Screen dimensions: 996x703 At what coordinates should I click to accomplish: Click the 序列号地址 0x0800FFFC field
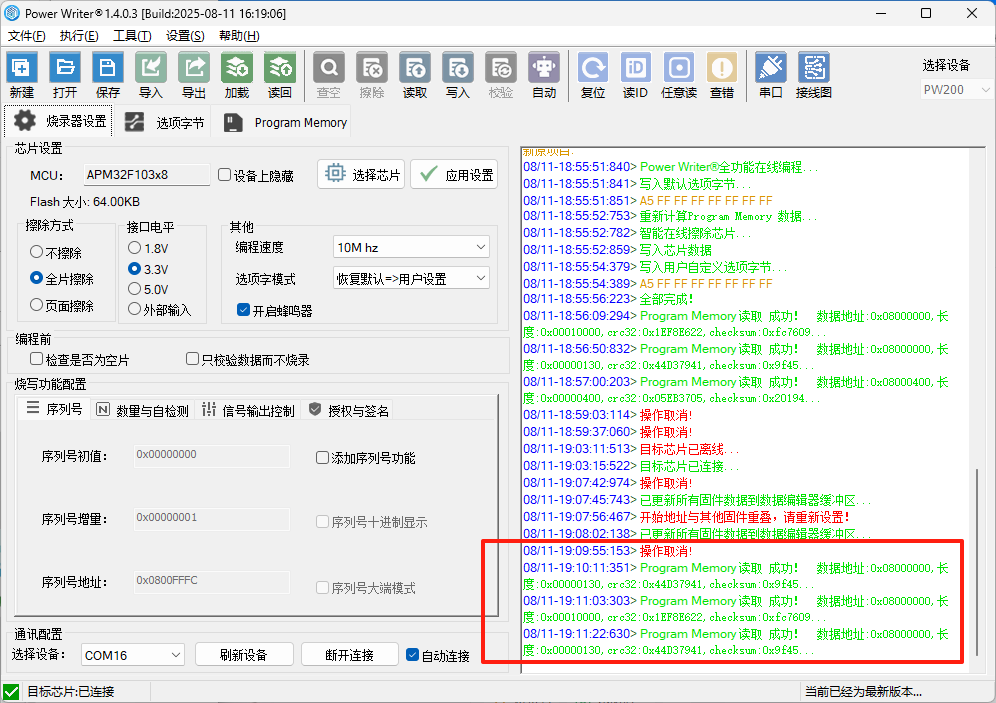click(x=212, y=581)
